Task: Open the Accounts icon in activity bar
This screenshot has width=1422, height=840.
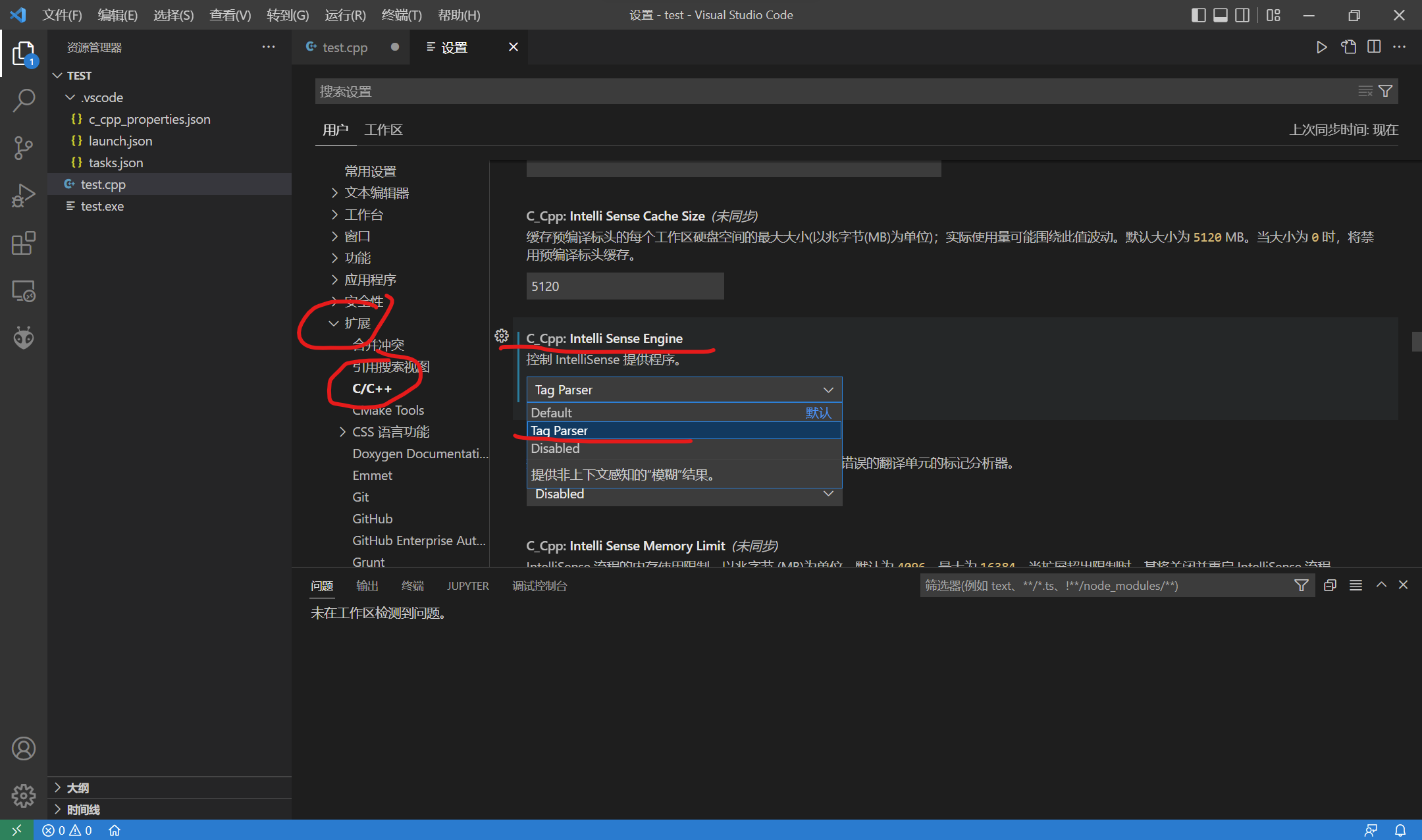Action: point(24,748)
